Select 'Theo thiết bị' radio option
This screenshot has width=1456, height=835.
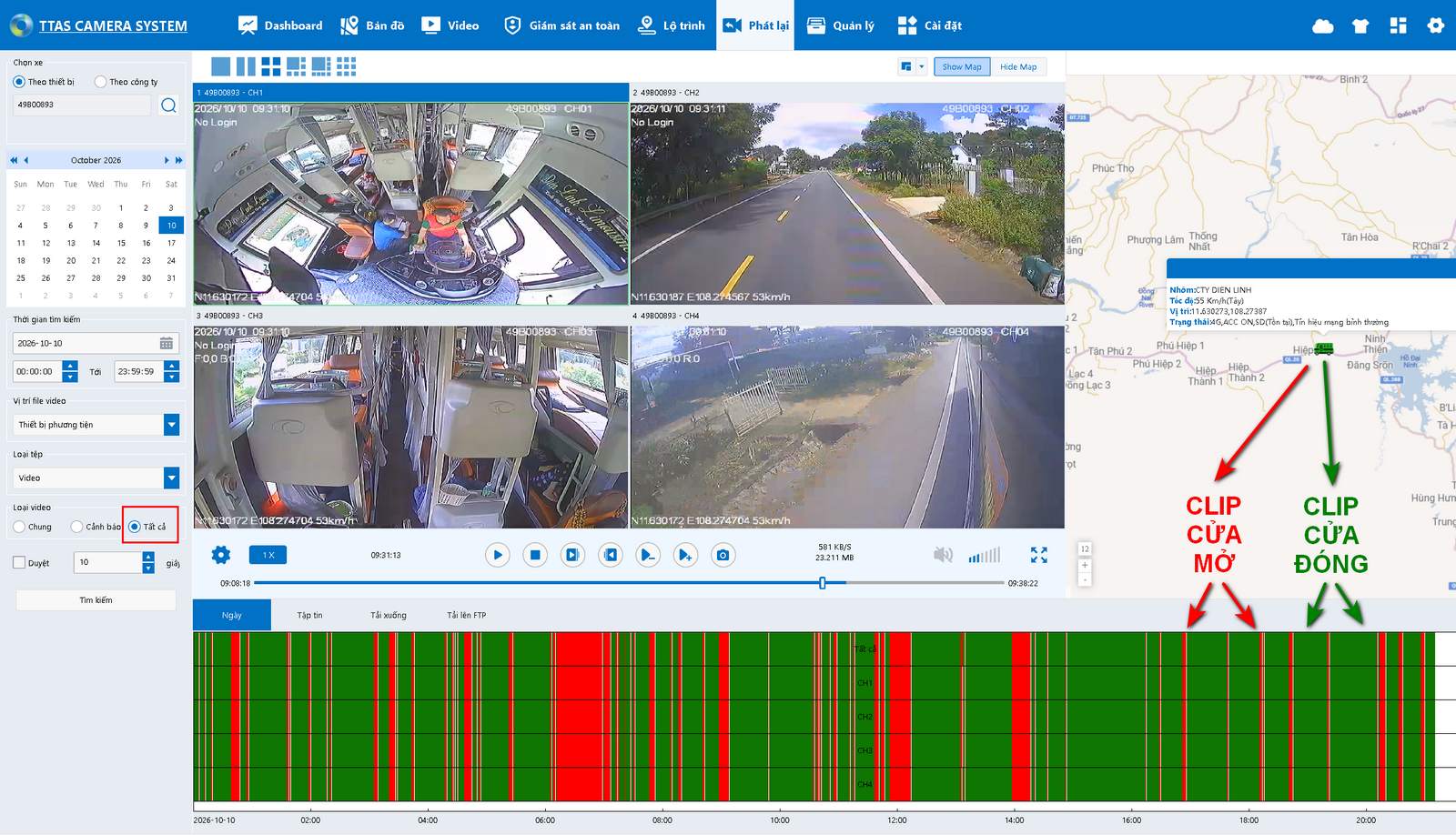pos(19,82)
